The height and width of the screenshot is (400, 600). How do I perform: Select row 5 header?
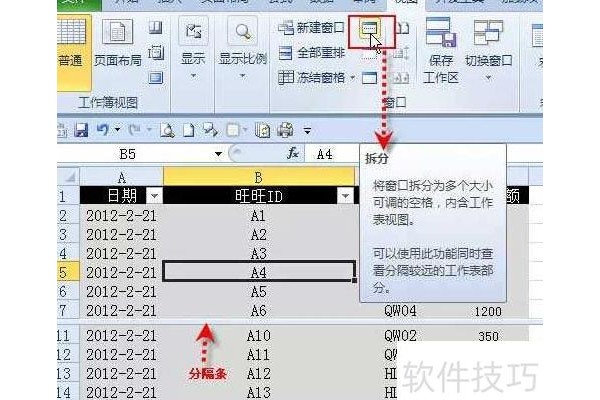[68, 273]
